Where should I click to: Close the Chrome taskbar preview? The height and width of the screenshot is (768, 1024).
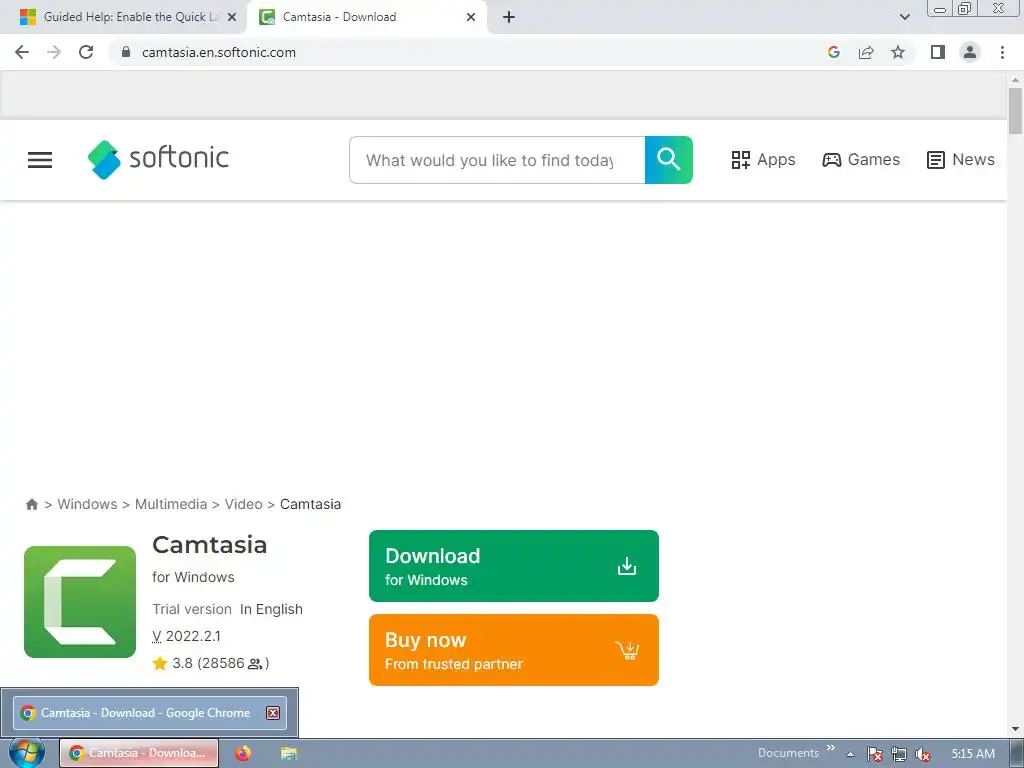coord(273,713)
